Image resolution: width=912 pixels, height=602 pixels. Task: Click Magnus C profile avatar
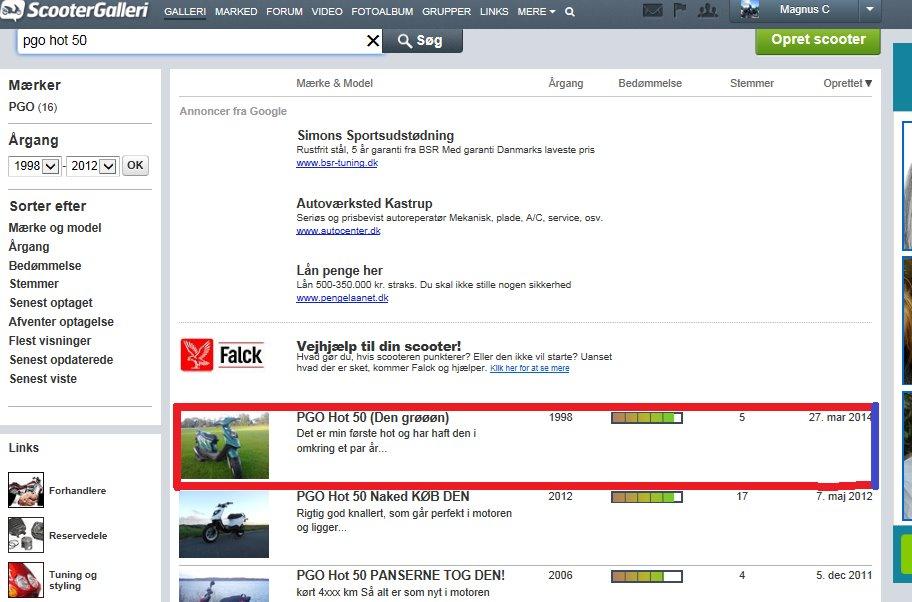pyautogui.click(x=749, y=10)
